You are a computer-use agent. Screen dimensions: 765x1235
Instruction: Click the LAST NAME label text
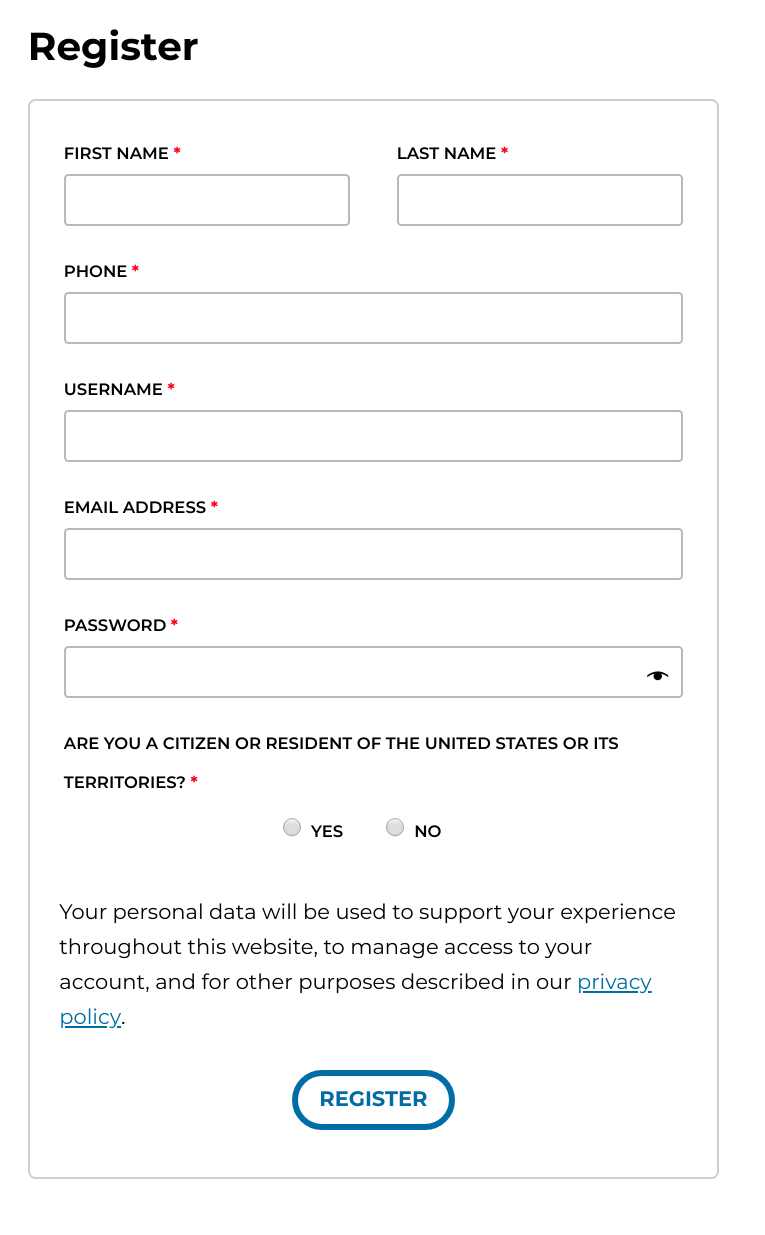click(x=446, y=153)
